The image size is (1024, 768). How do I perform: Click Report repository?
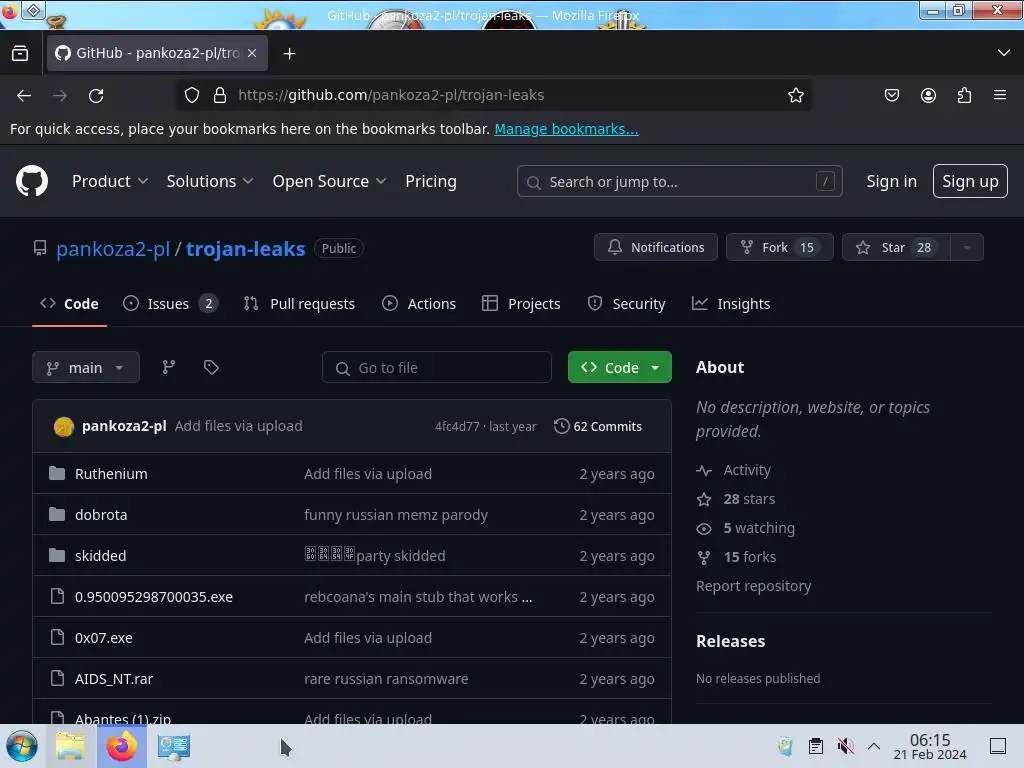[x=753, y=586]
